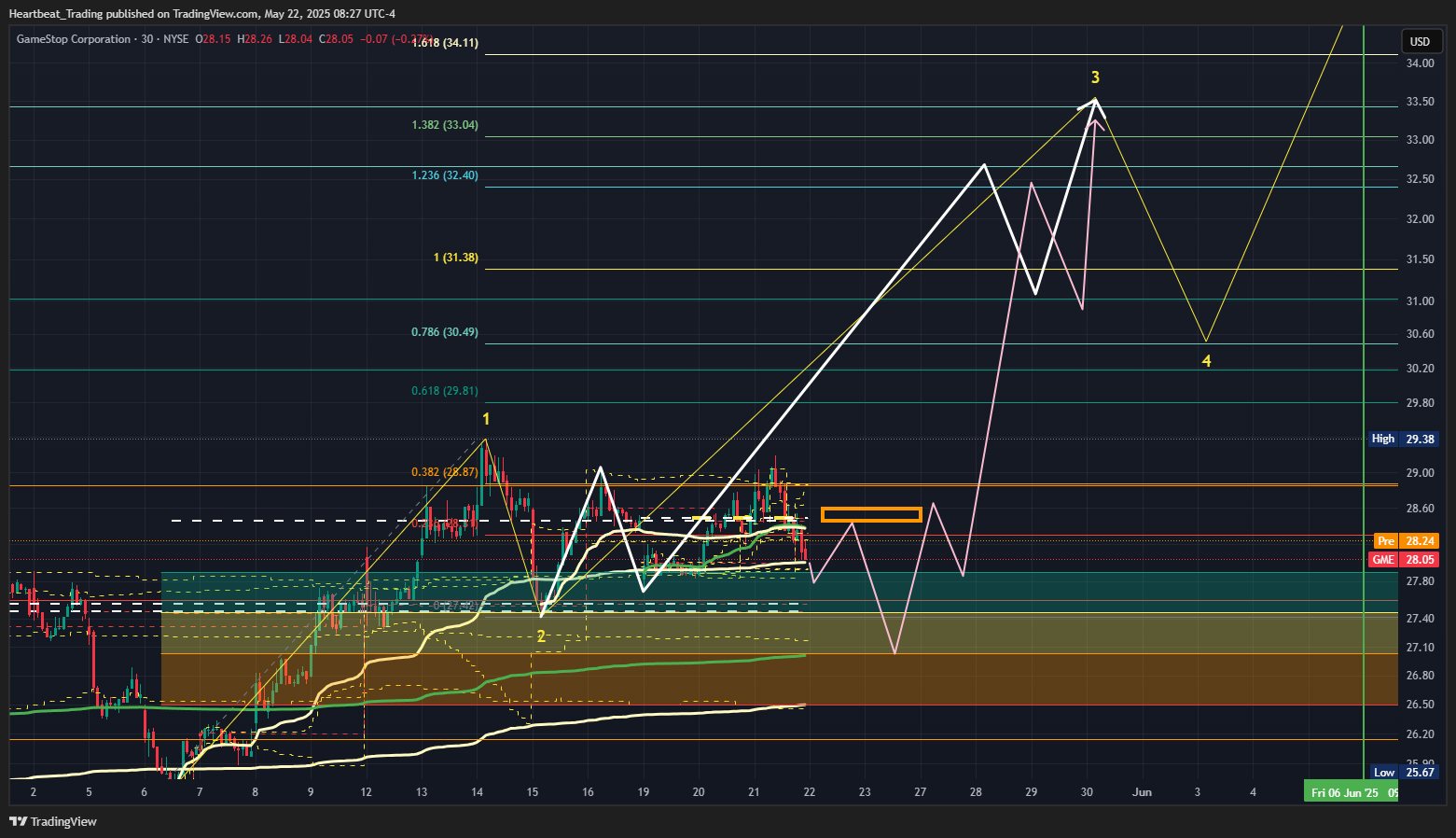
Task: Select the yellow wave 2 label
Action: pyautogui.click(x=541, y=637)
